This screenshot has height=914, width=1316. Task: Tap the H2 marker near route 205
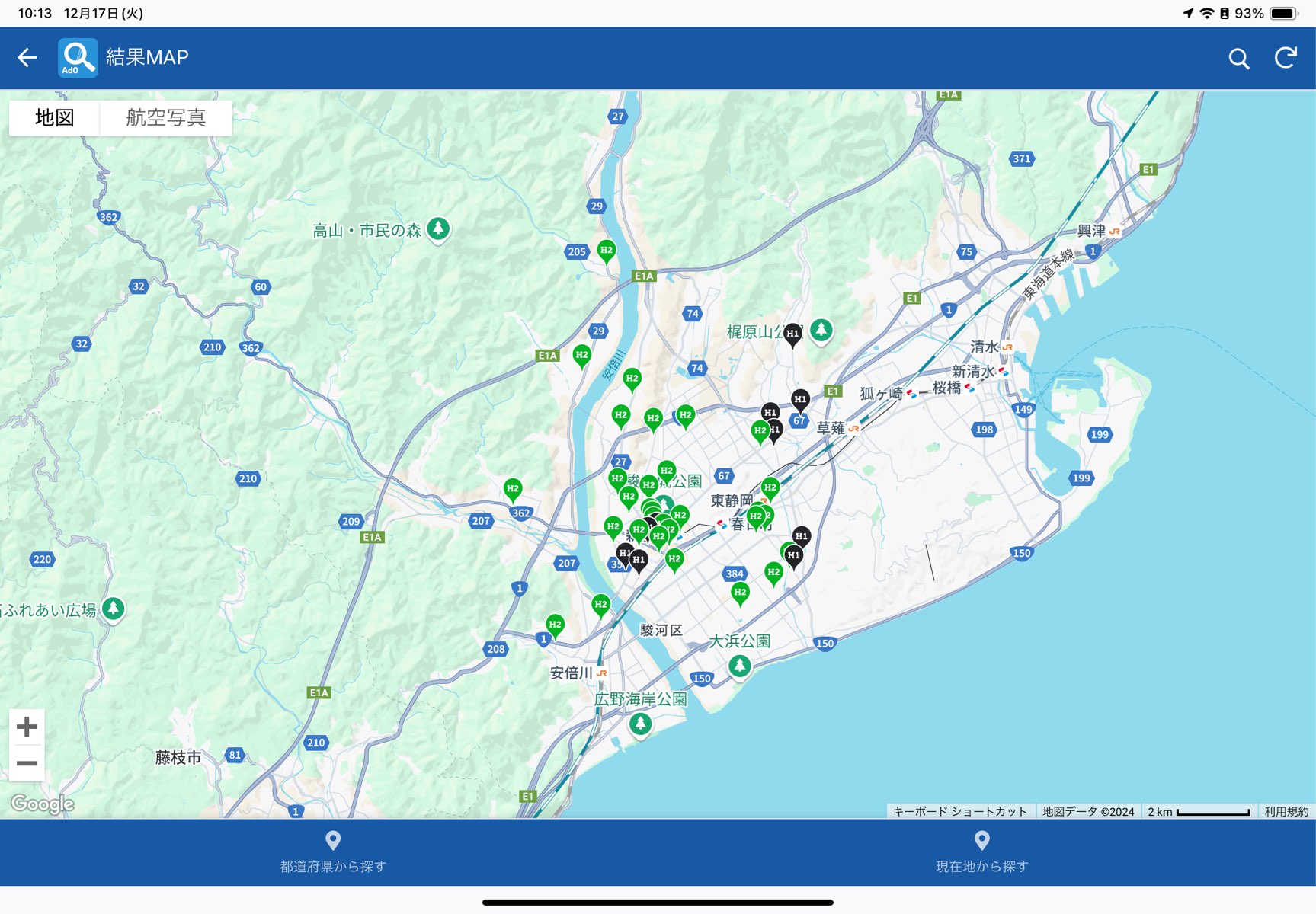[x=607, y=251]
